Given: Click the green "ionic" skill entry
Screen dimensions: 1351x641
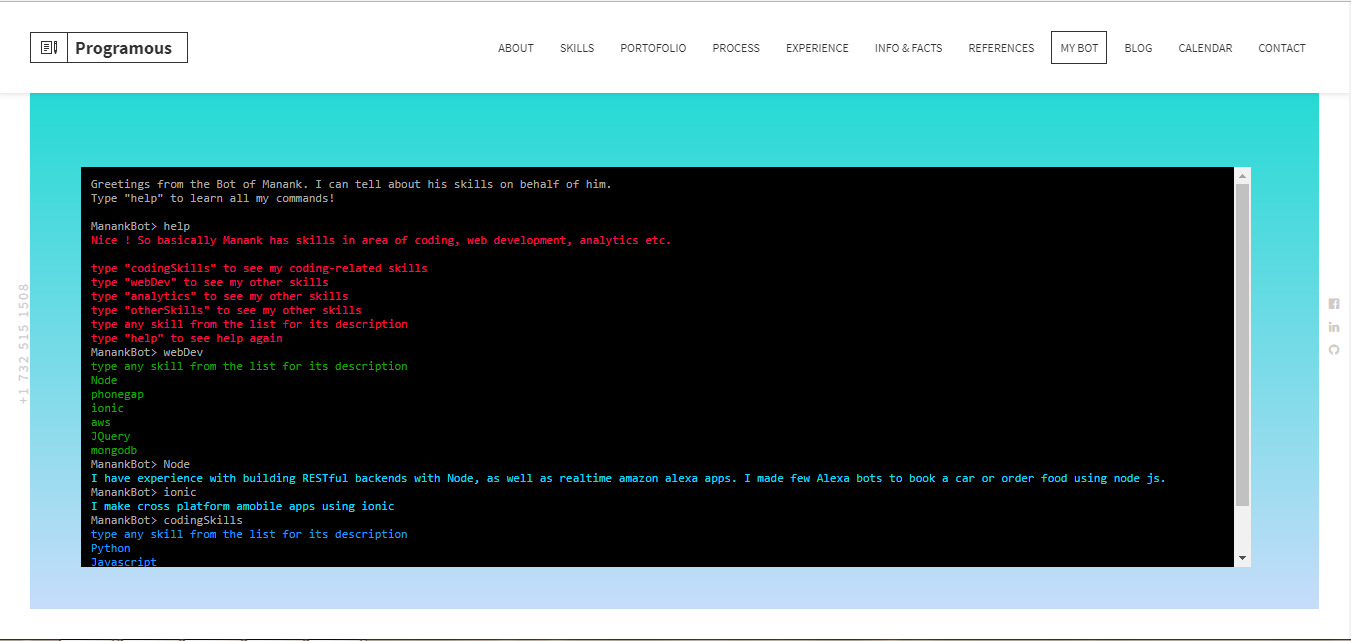Looking at the screenshot, I should pyautogui.click(x=107, y=408).
